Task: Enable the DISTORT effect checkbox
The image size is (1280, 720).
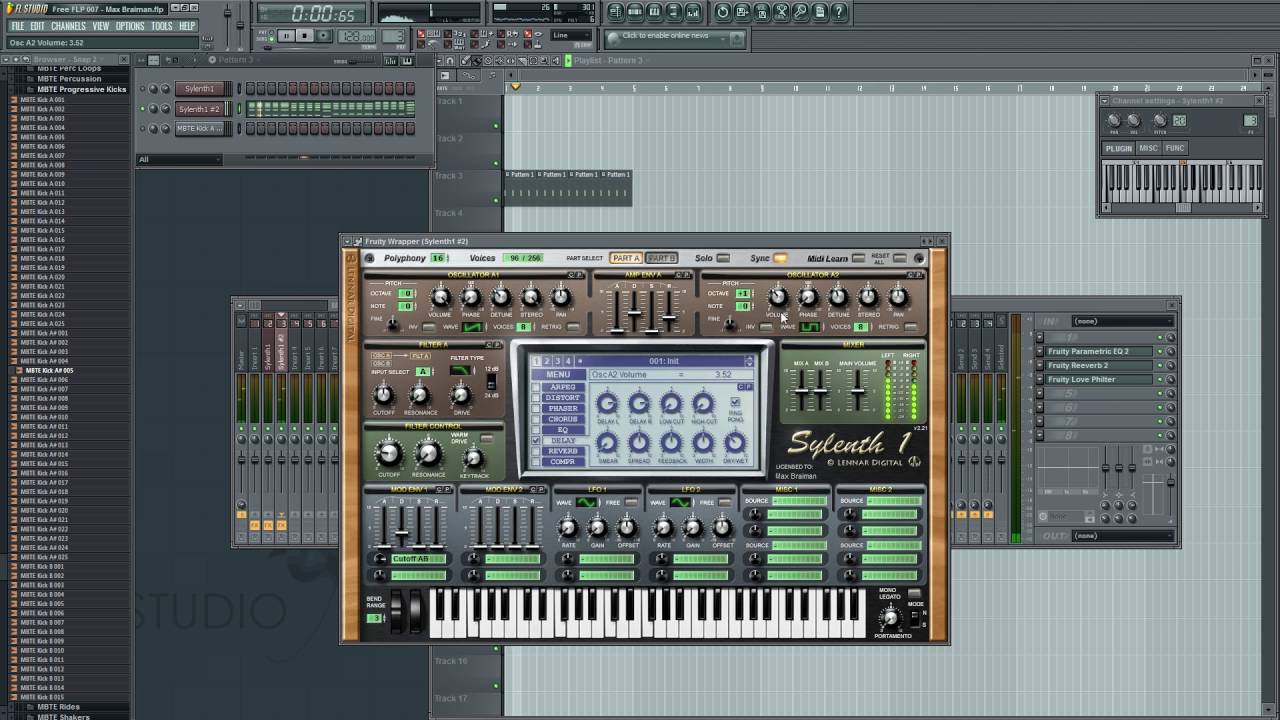Action: click(x=535, y=398)
